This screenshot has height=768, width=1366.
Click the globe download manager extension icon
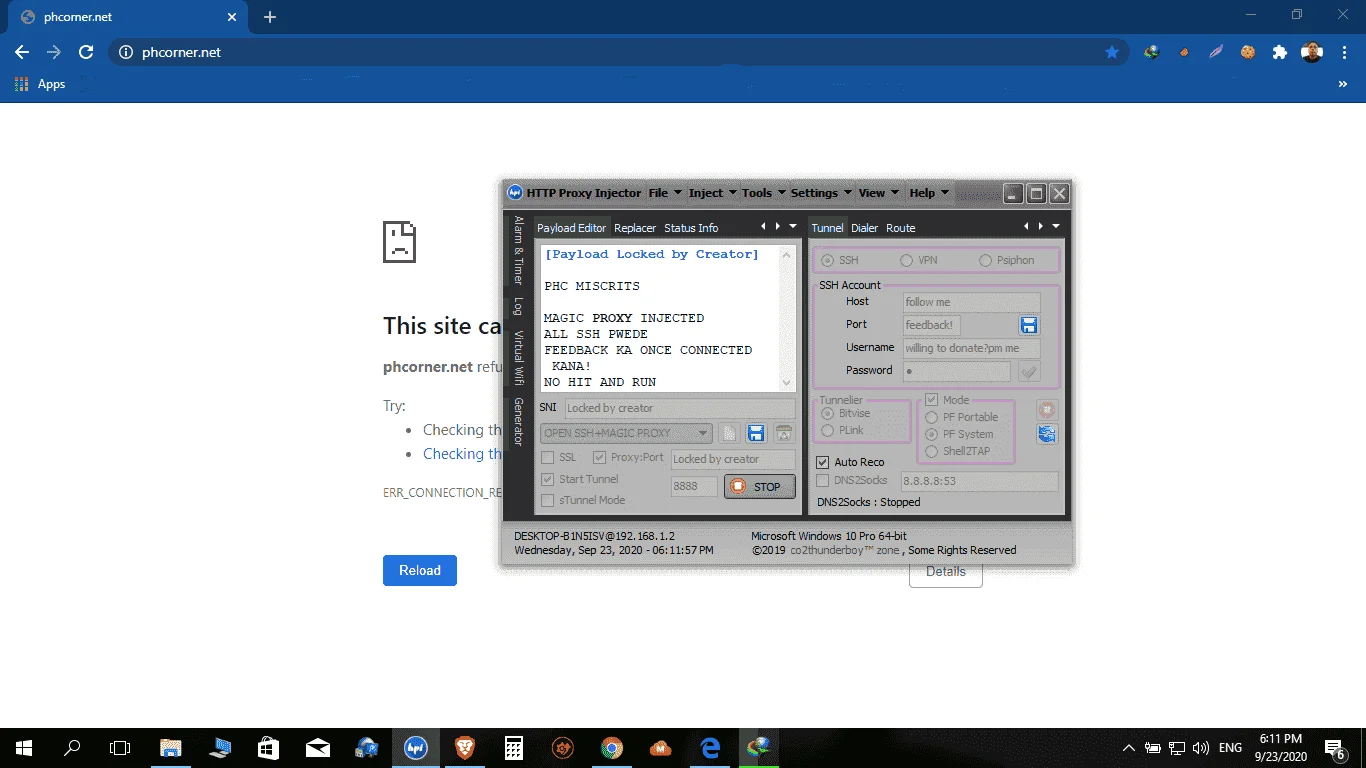tap(1152, 52)
